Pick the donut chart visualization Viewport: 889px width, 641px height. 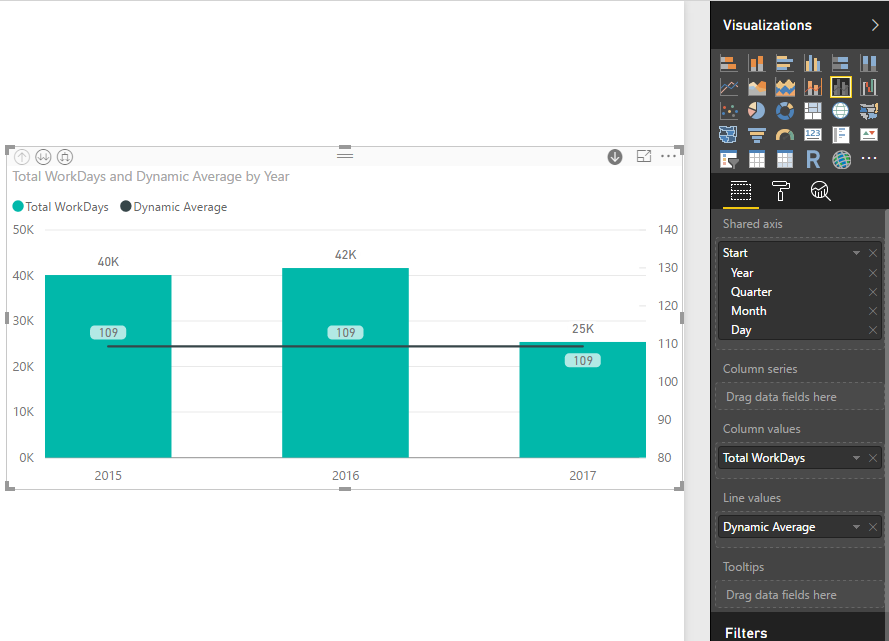coord(785,111)
